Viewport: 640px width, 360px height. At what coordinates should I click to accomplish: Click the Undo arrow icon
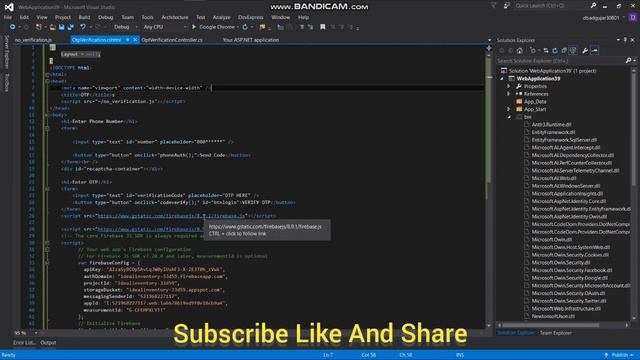tap(83, 27)
